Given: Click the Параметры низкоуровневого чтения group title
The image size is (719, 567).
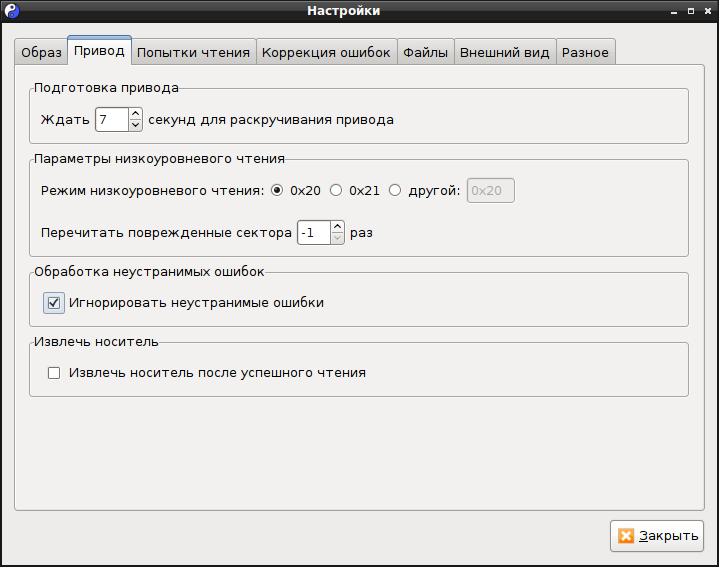Looking at the screenshot, I should click(160, 159).
